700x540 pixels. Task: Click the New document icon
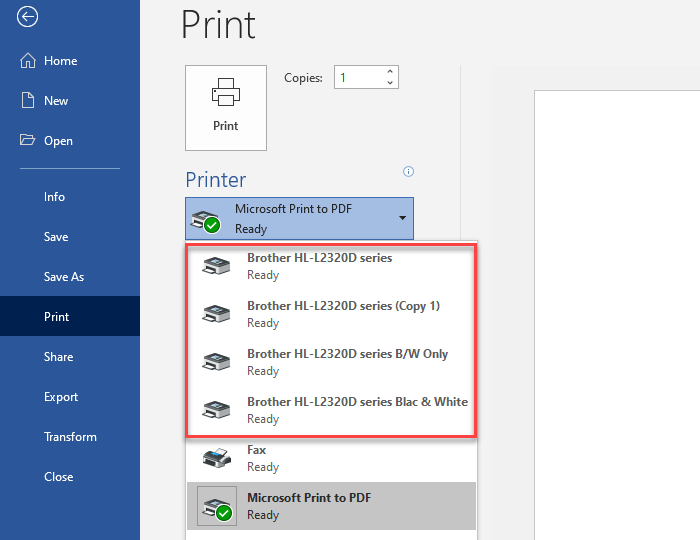(28, 100)
